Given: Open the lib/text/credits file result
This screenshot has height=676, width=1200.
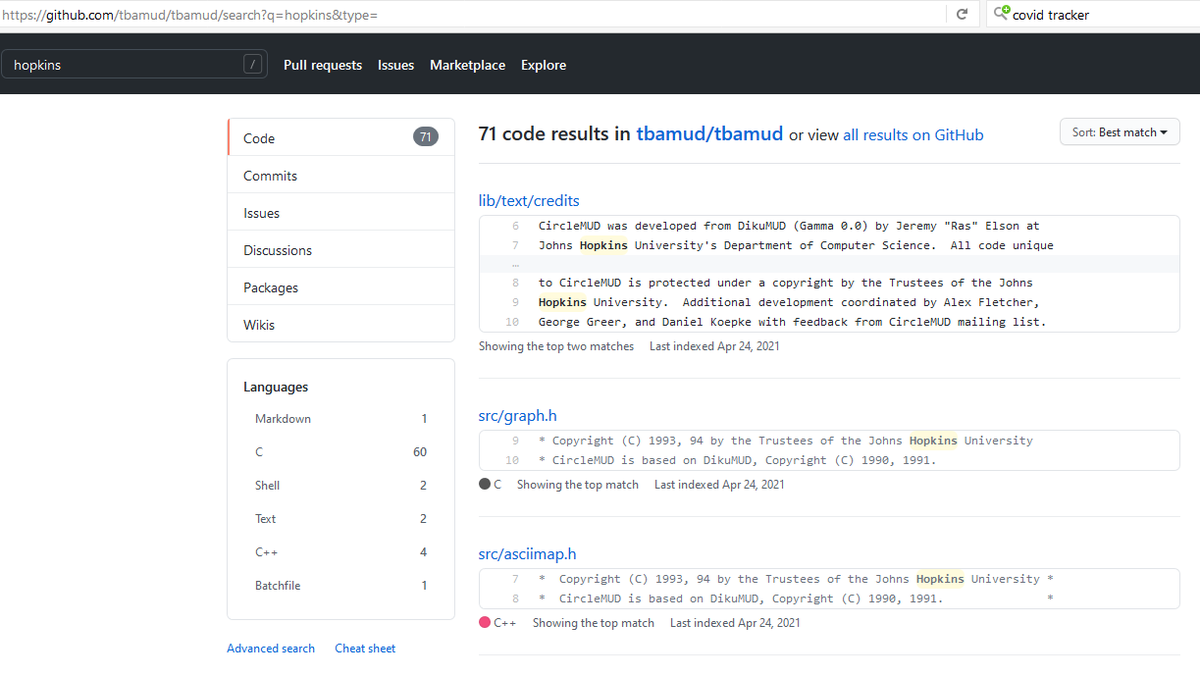Looking at the screenshot, I should point(529,200).
